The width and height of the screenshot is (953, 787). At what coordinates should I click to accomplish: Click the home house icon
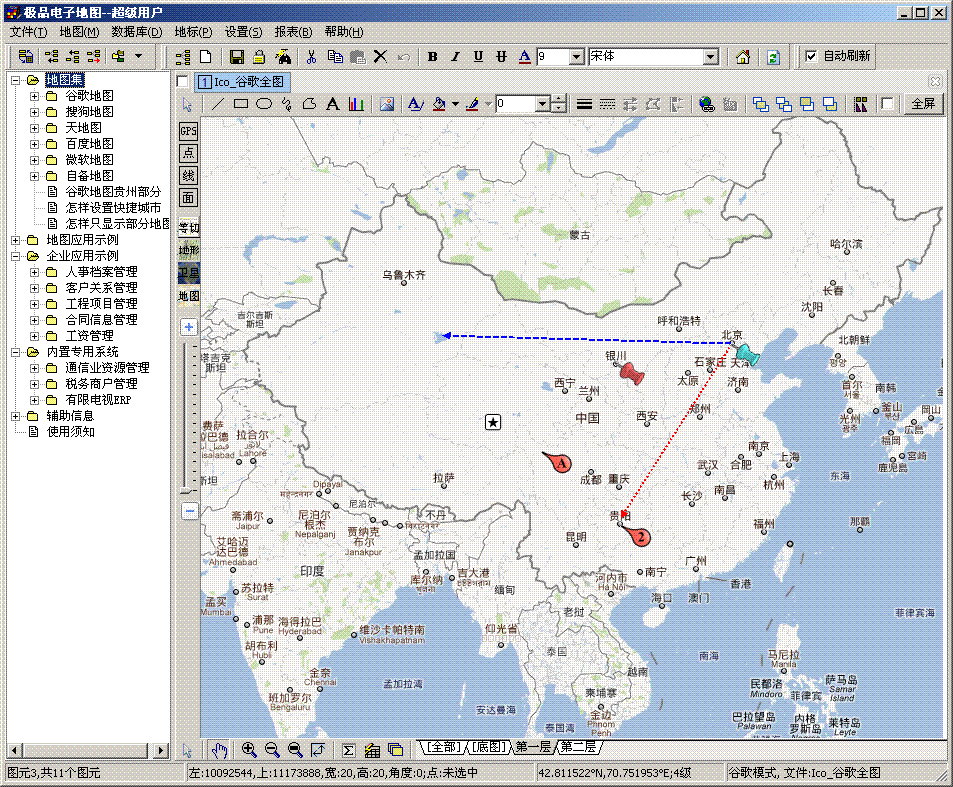tap(742, 57)
